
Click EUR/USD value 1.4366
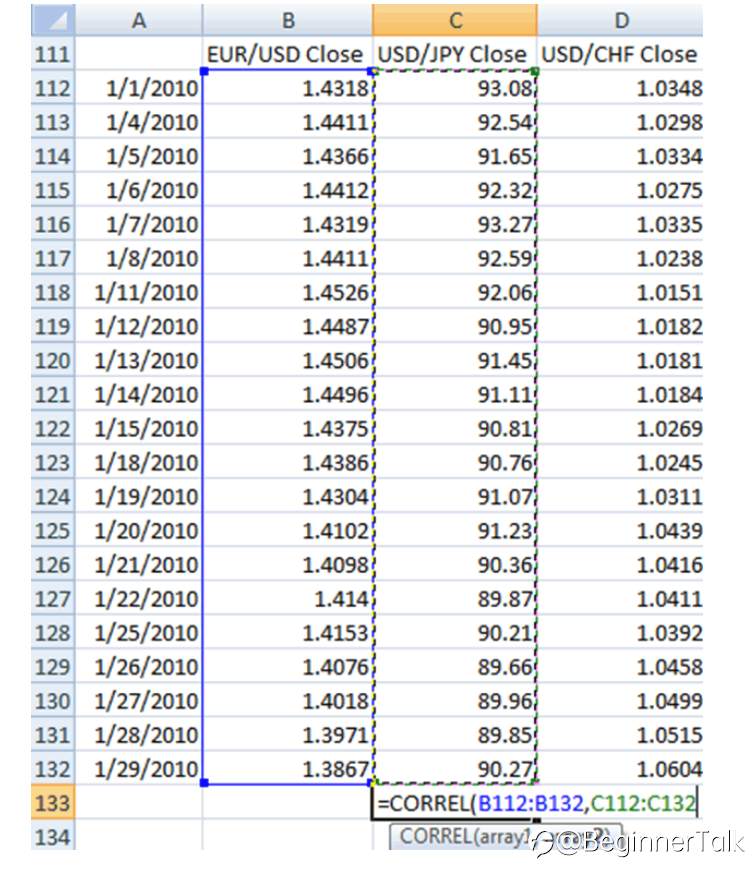[x=287, y=156]
